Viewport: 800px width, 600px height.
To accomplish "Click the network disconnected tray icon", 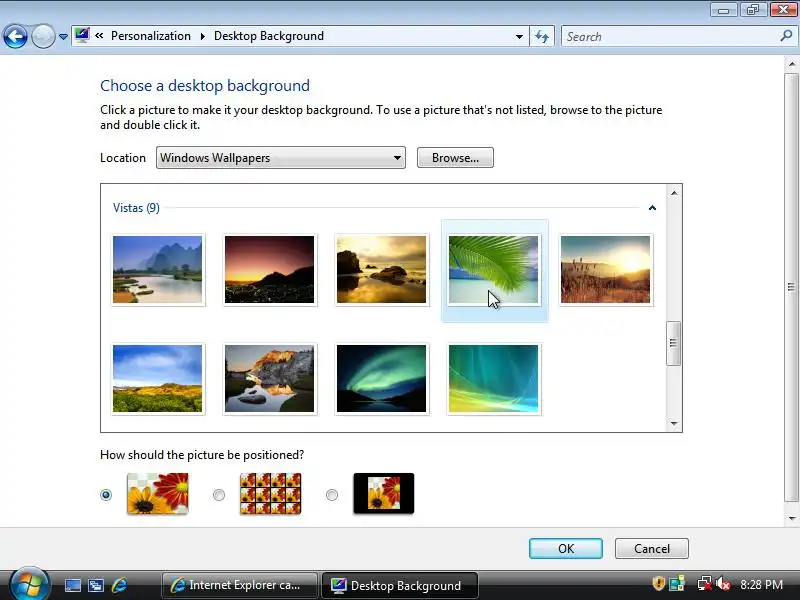I will (705, 584).
